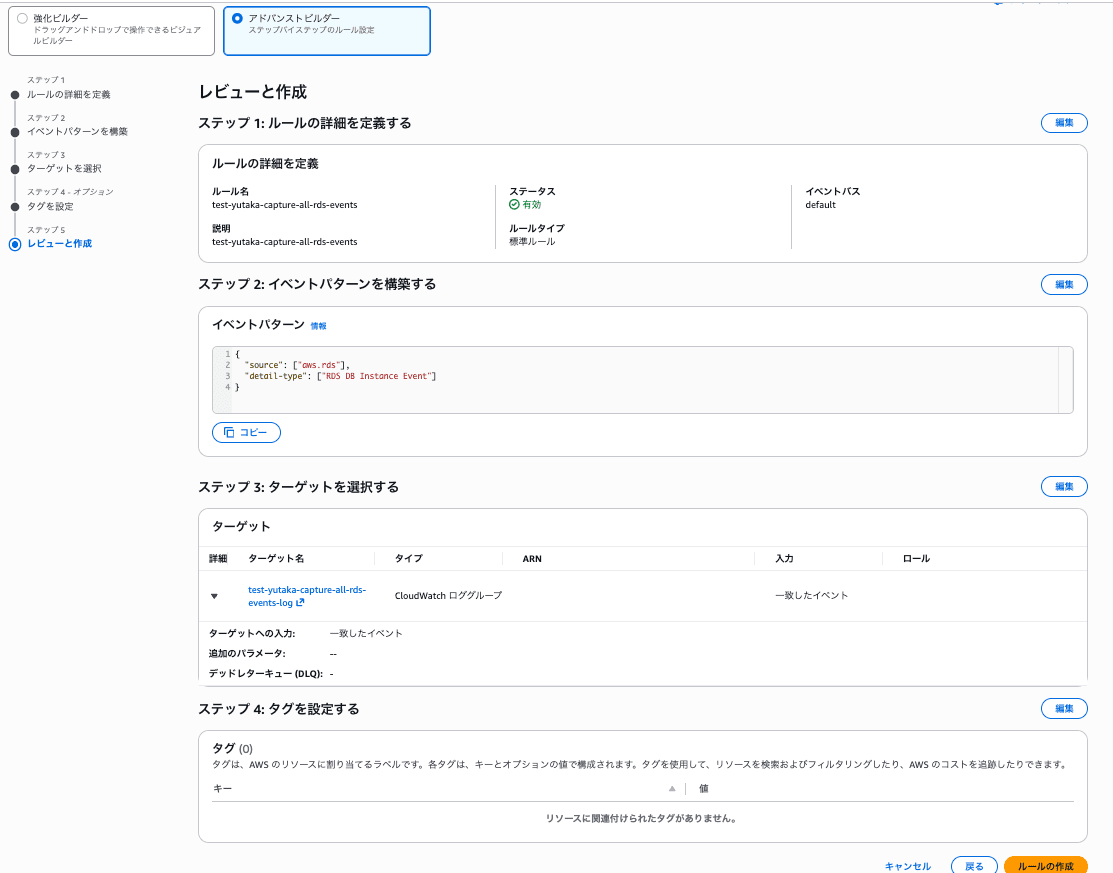
Task: Click rule name test-yutaka-capture-all-rds-events value
Action: coord(285,205)
